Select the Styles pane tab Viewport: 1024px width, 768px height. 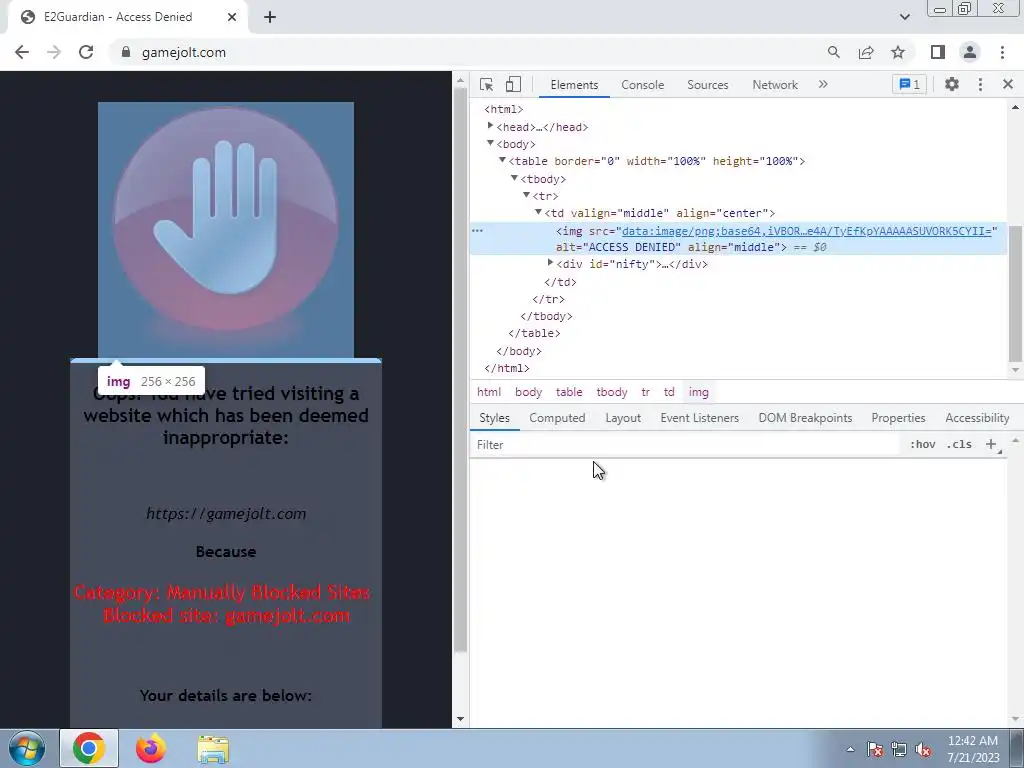494,418
